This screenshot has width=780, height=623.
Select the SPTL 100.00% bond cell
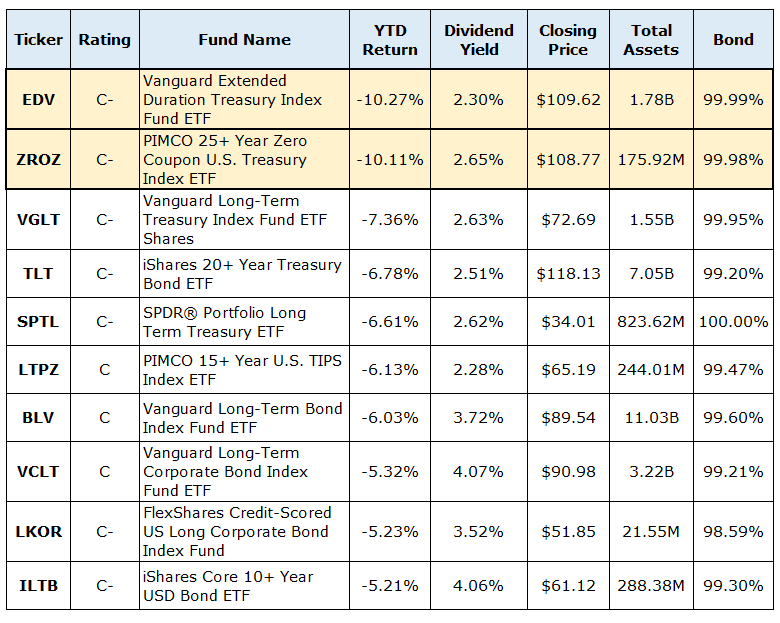[x=734, y=322]
